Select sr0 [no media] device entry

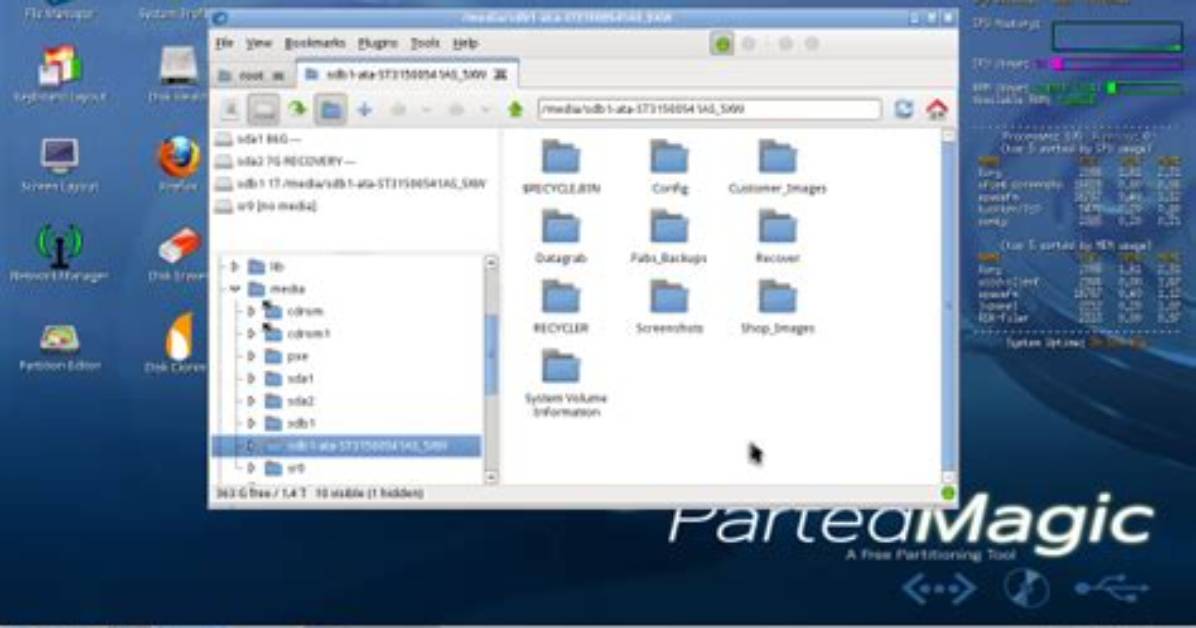pyautogui.click(x=266, y=206)
